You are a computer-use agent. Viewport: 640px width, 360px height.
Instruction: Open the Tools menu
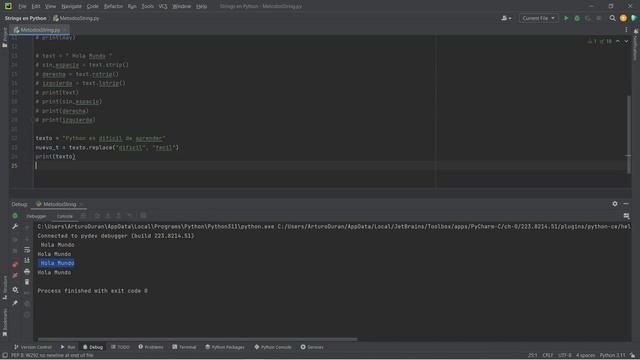[147, 6]
